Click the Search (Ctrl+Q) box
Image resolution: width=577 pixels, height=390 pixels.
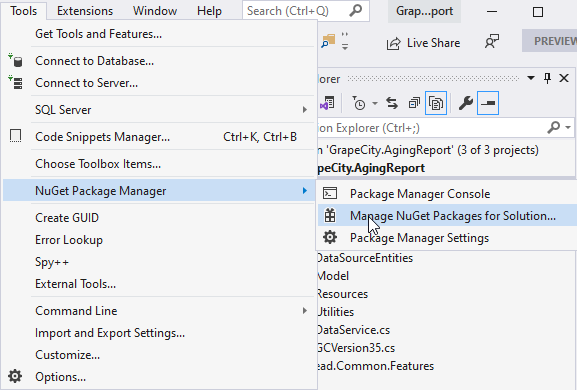pos(305,11)
